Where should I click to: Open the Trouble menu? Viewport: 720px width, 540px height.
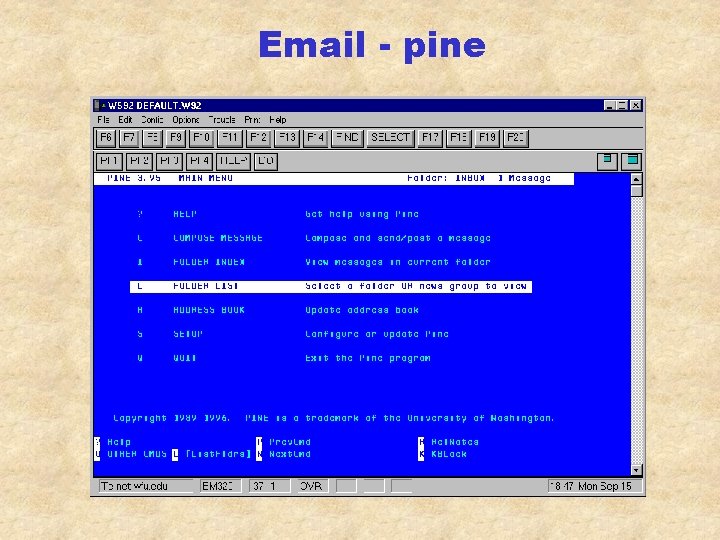[222, 120]
